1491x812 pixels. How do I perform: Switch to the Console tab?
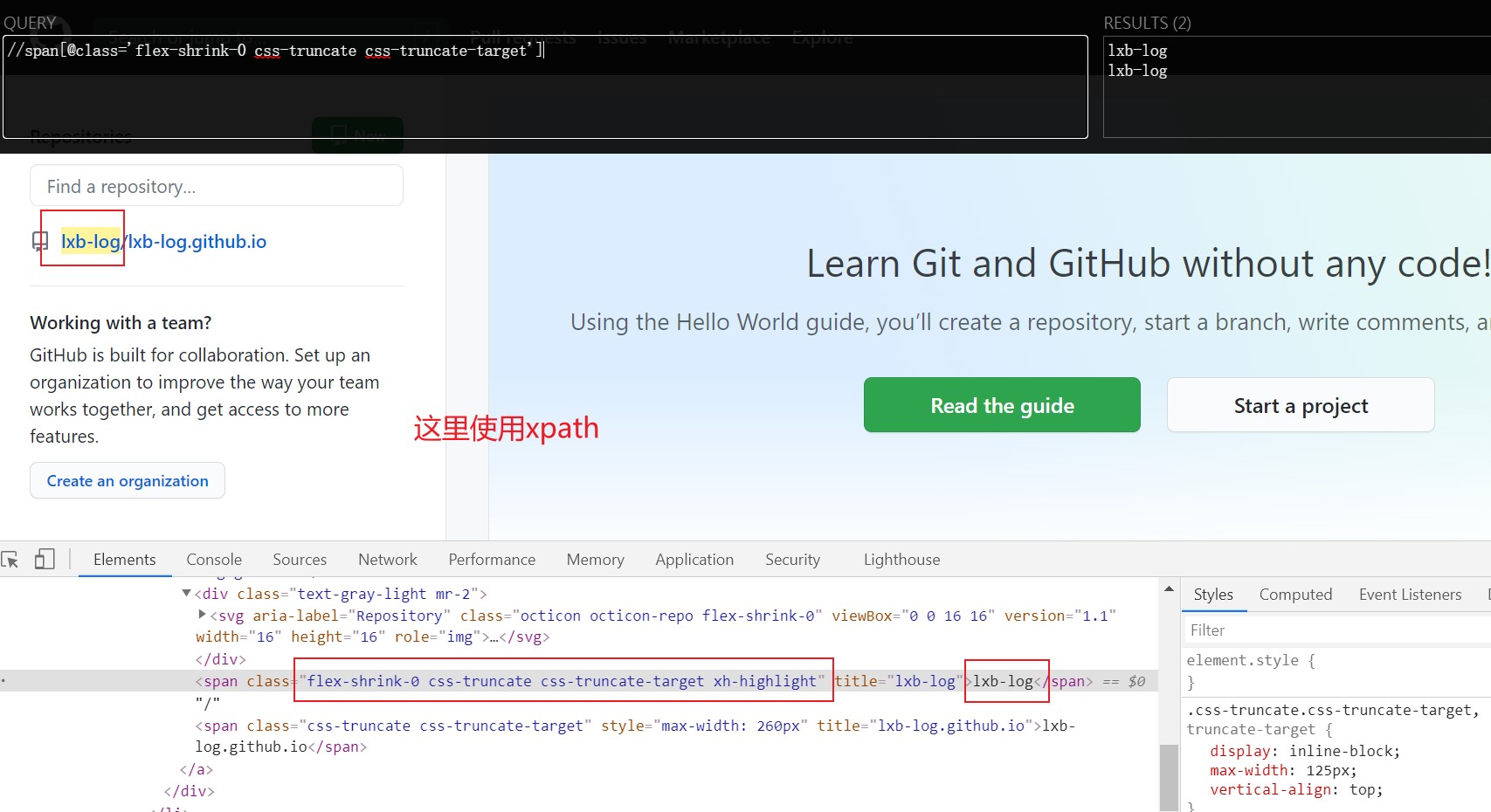pyautogui.click(x=214, y=560)
